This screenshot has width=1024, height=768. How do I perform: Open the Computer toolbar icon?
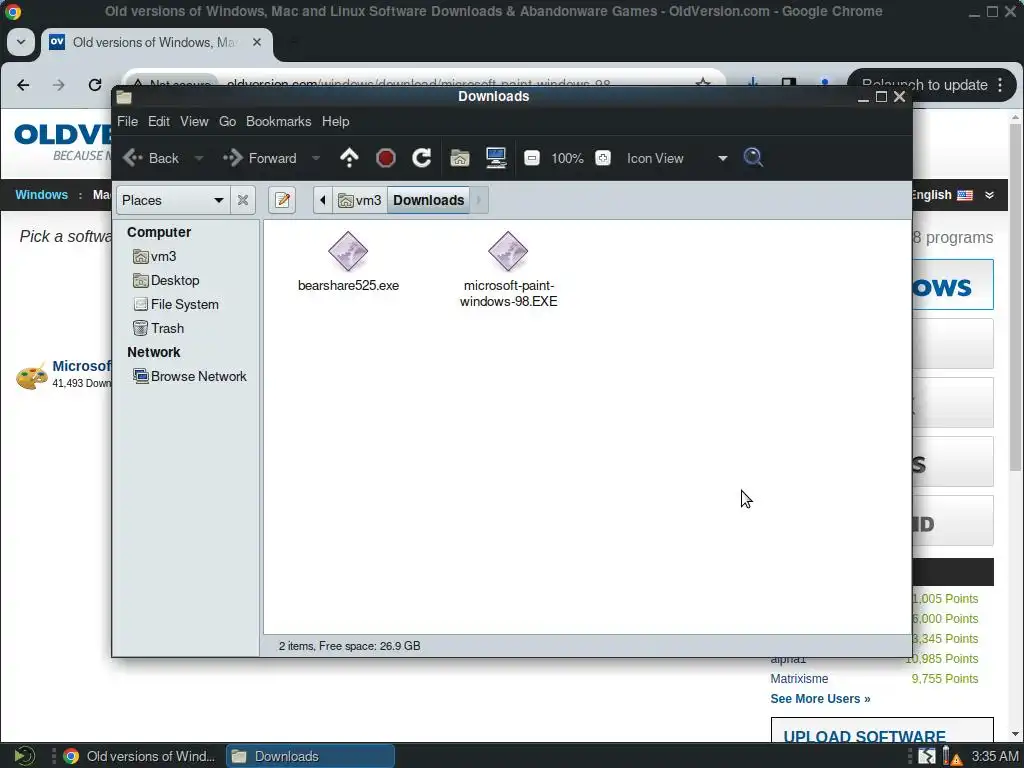(496, 158)
